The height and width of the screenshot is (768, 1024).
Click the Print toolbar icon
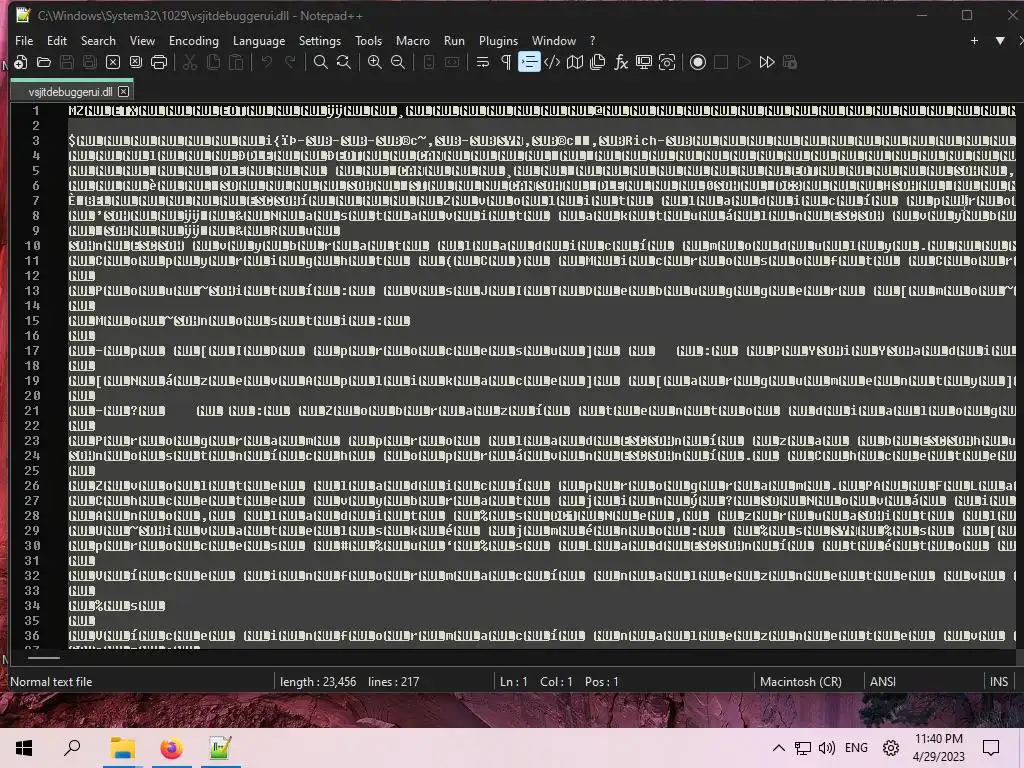point(159,62)
